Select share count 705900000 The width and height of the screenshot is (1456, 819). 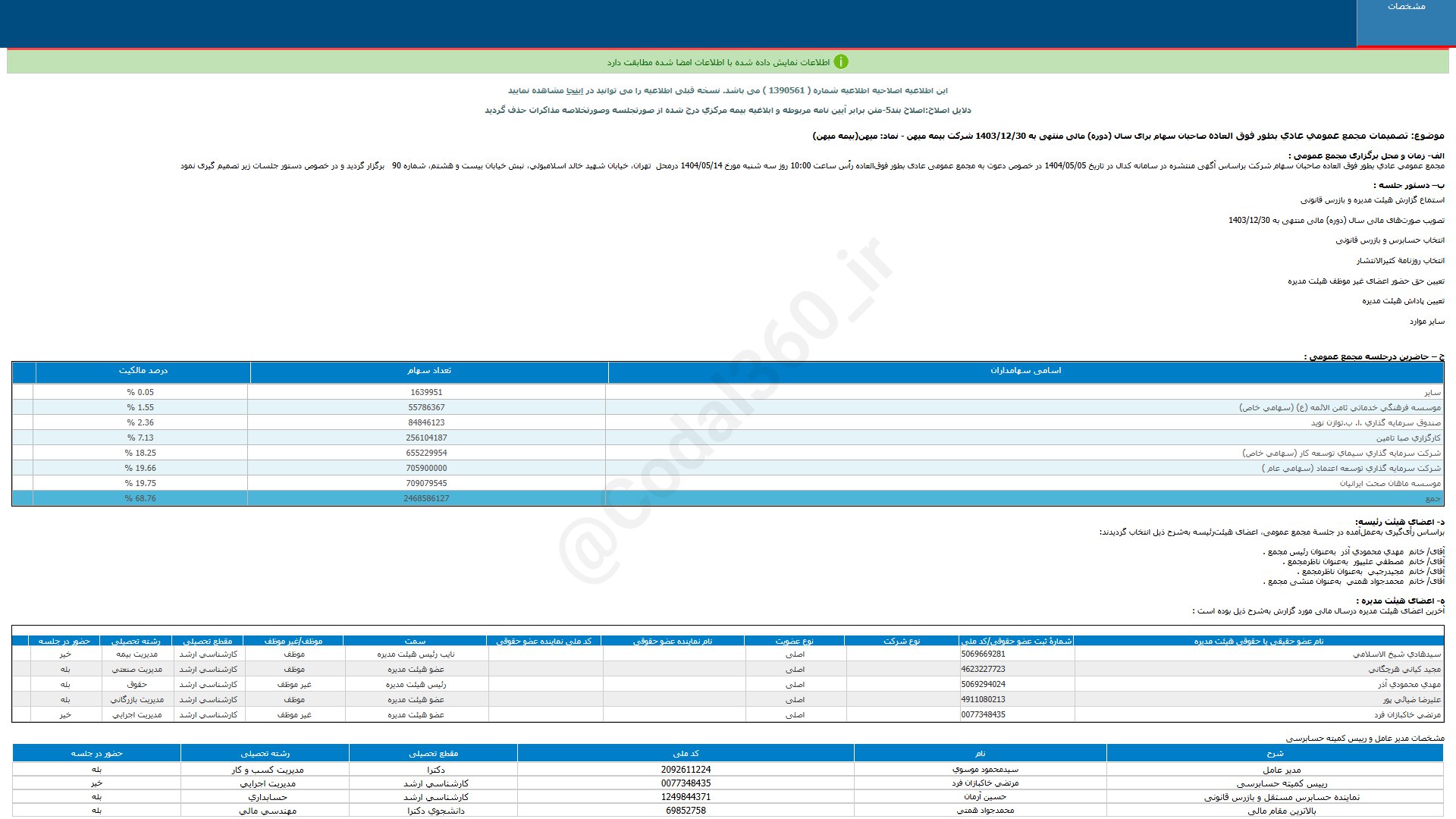click(x=426, y=469)
